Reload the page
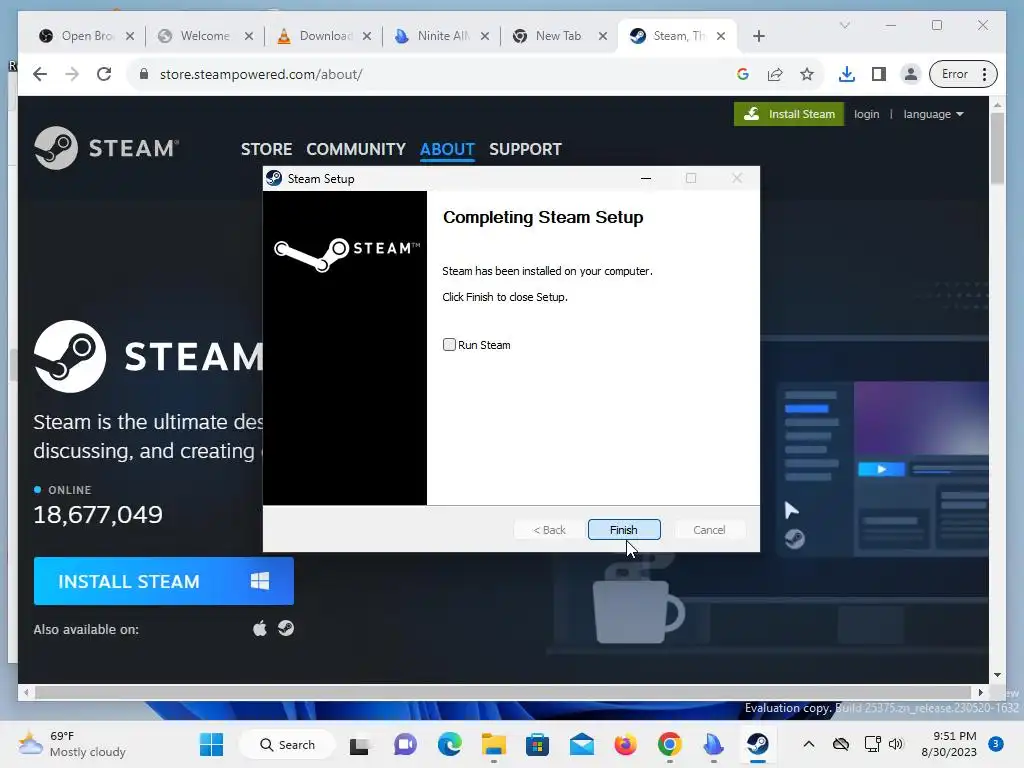The width and height of the screenshot is (1024, 768). [x=104, y=74]
